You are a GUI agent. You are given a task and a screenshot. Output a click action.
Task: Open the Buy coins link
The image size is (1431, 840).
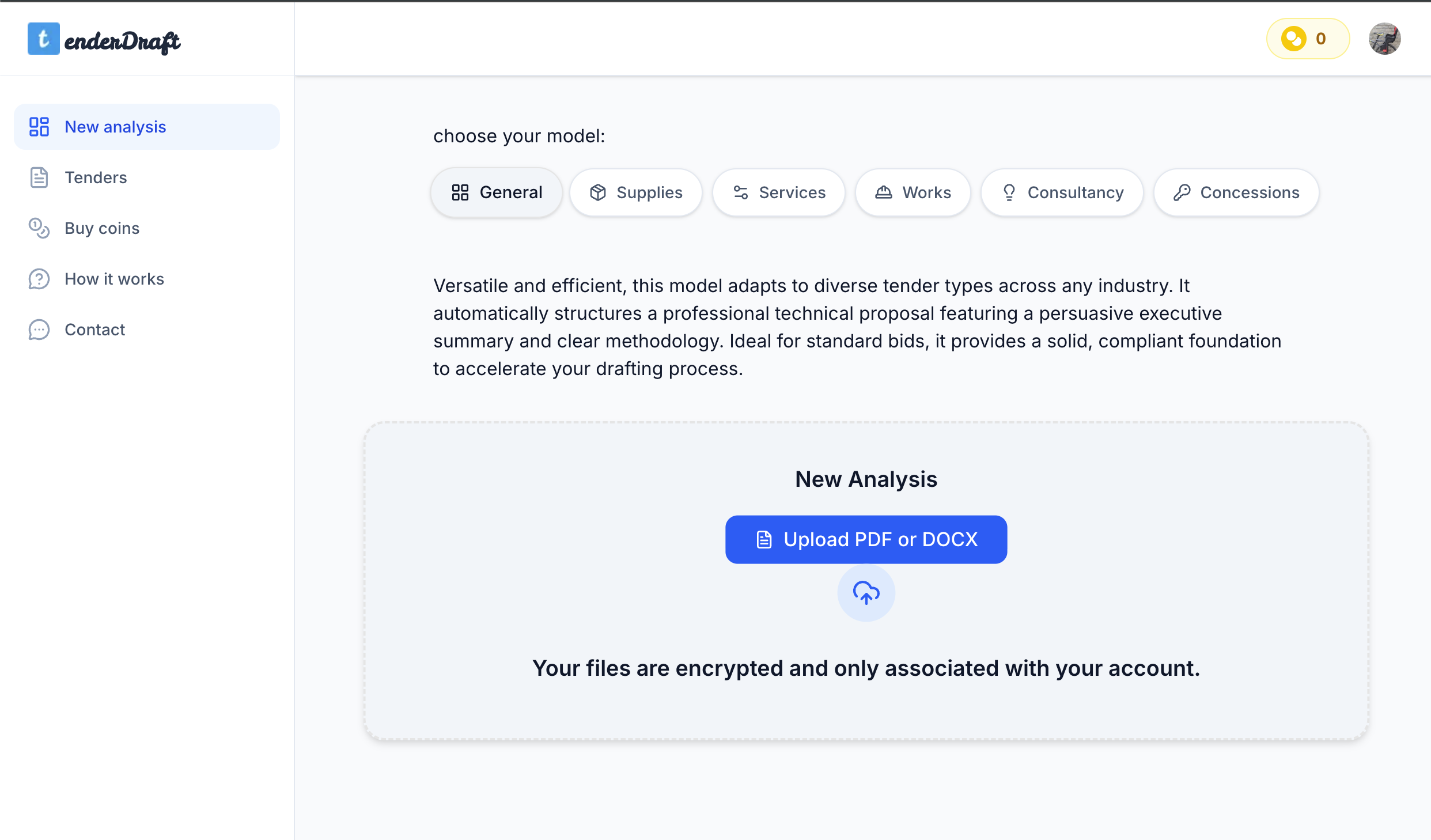pos(102,228)
